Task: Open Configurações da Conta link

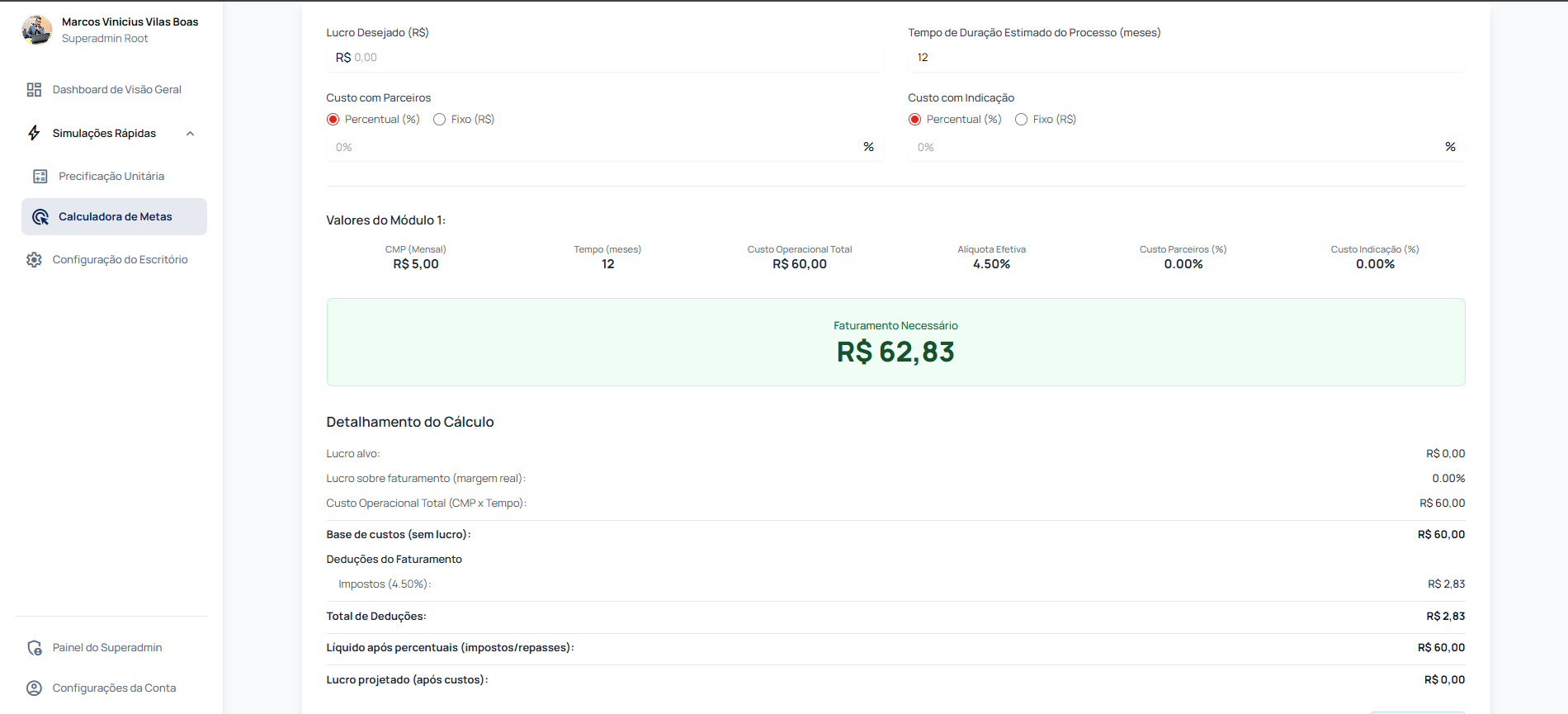Action: click(114, 688)
